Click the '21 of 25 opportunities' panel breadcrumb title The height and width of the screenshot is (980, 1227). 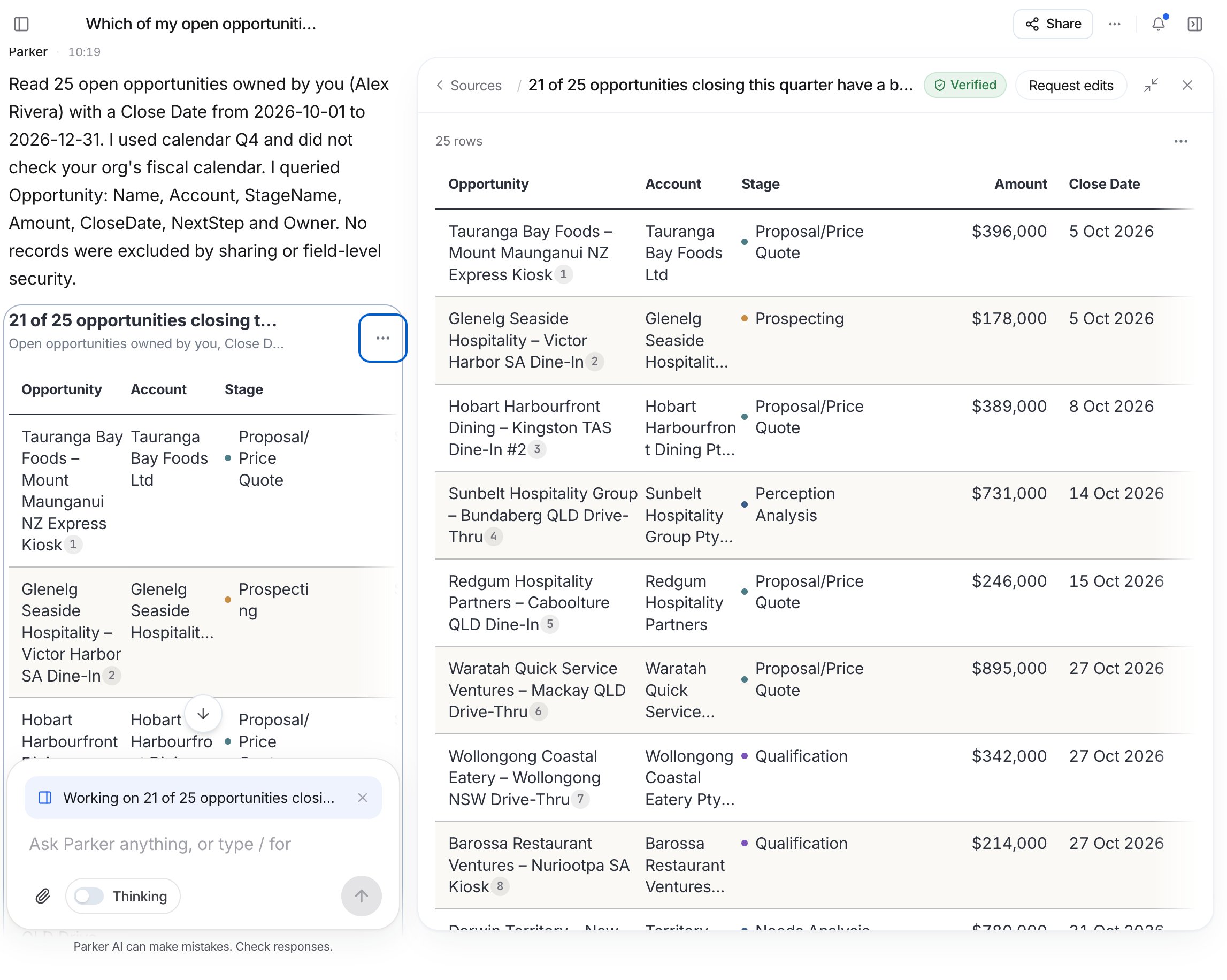click(720, 86)
